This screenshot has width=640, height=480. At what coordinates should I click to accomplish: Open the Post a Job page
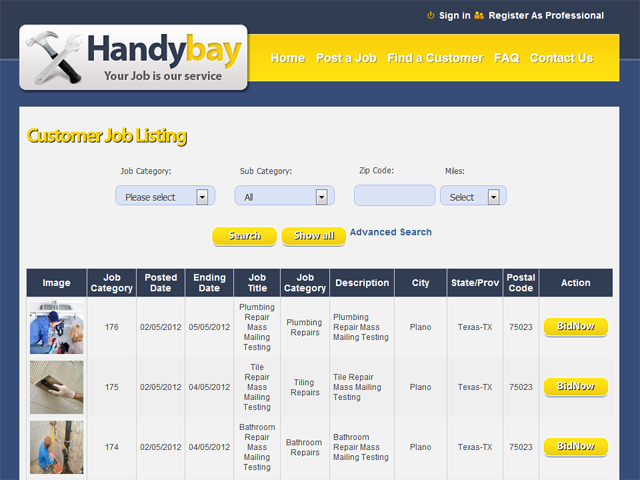tap(346, 58)
